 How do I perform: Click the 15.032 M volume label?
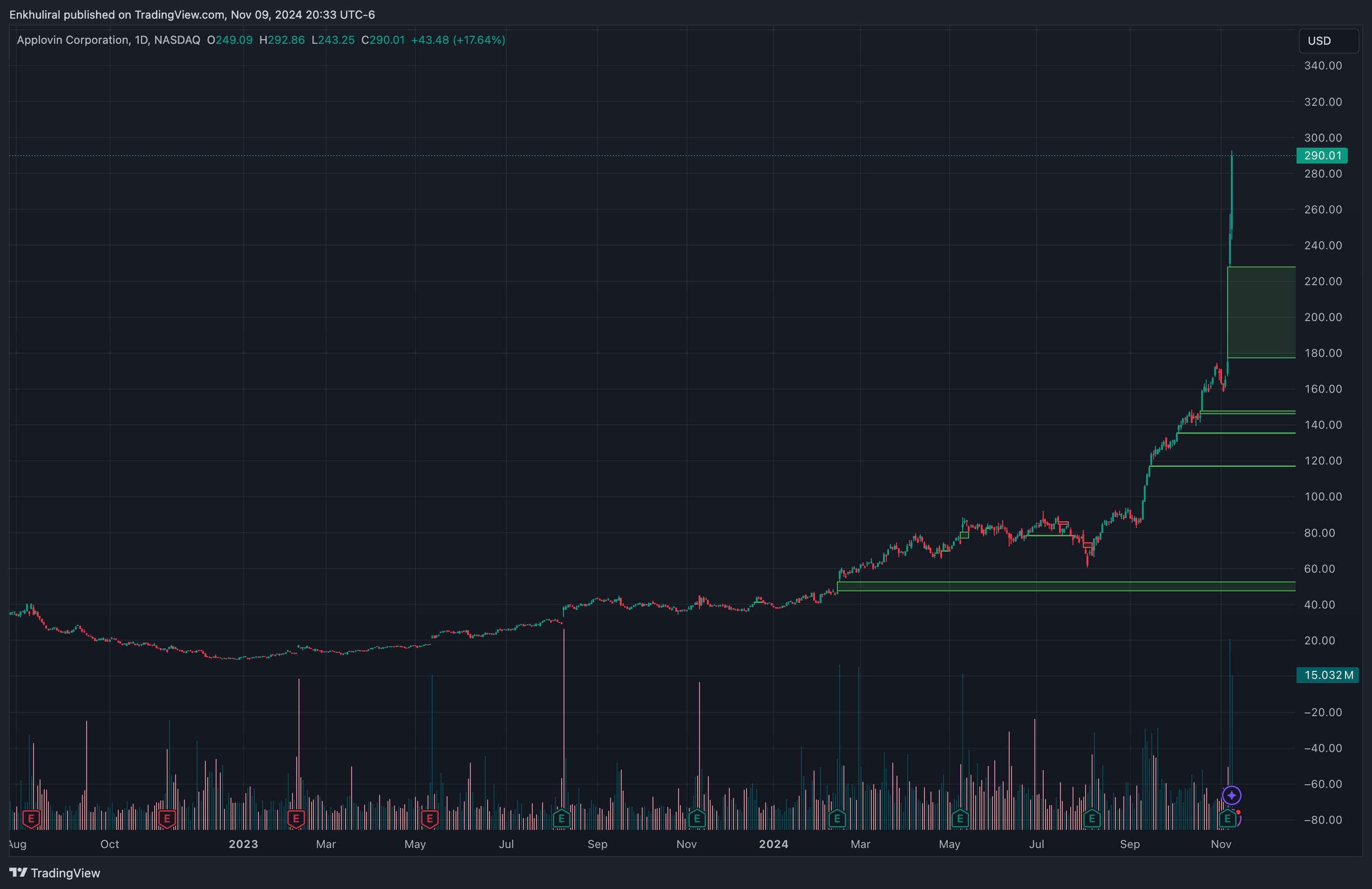(x=1328, y=675)
